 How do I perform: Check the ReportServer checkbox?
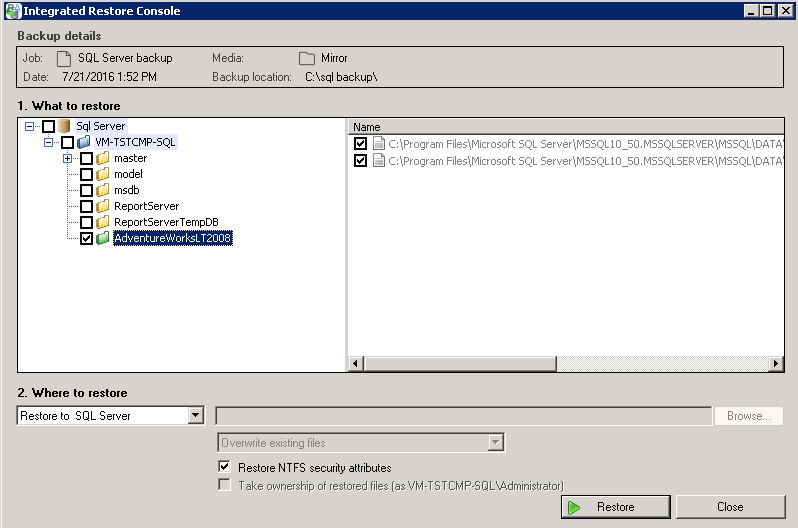click(87, 206)
